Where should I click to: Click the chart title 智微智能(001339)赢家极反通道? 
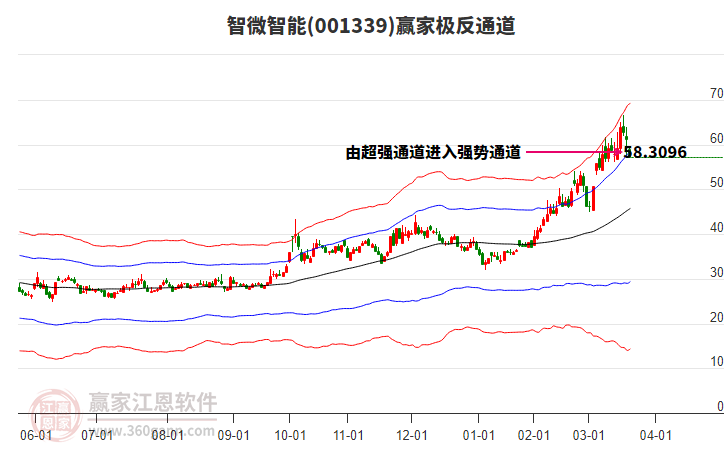(371, 25)
